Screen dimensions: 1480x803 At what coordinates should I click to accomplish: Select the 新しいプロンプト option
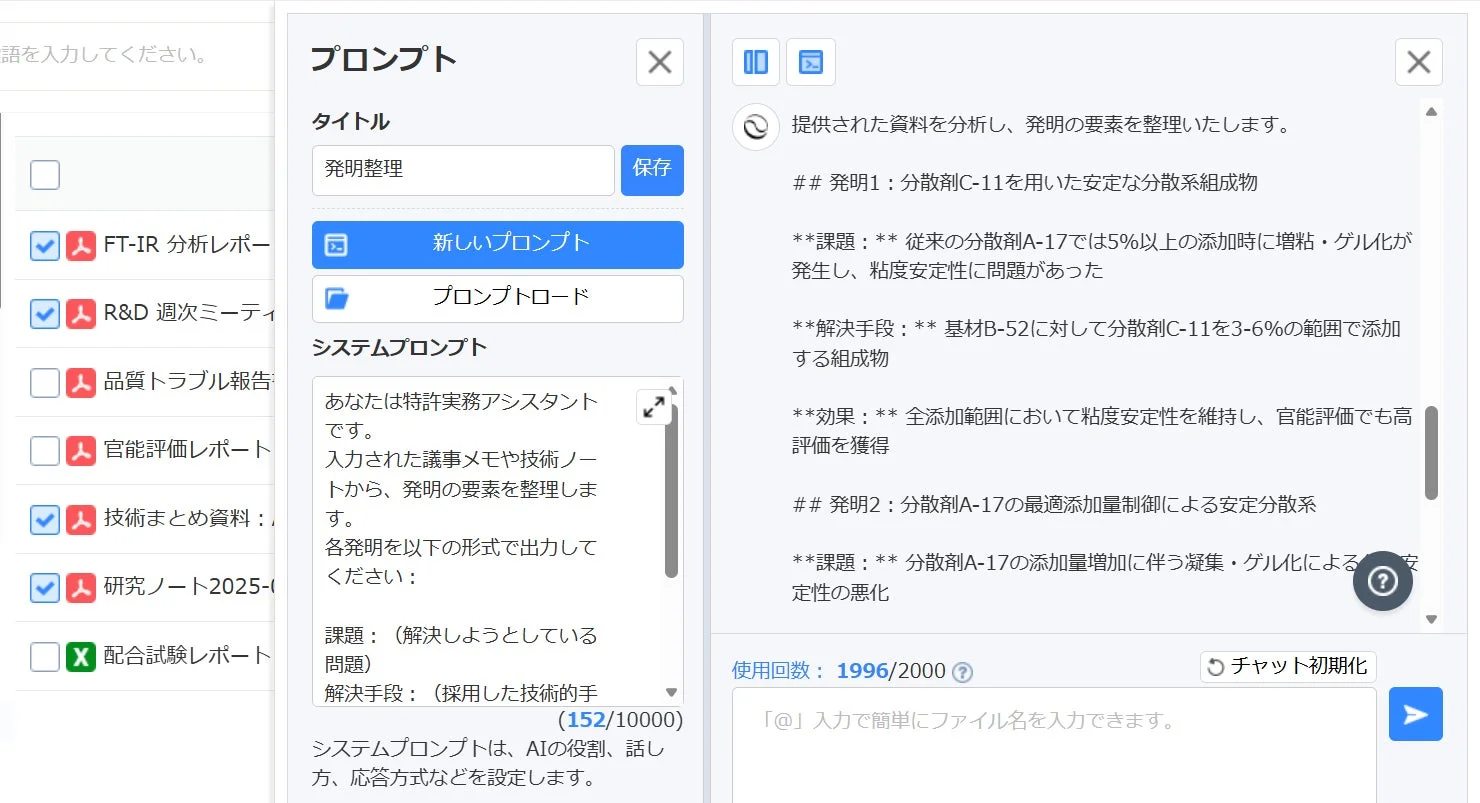(497, 245)
